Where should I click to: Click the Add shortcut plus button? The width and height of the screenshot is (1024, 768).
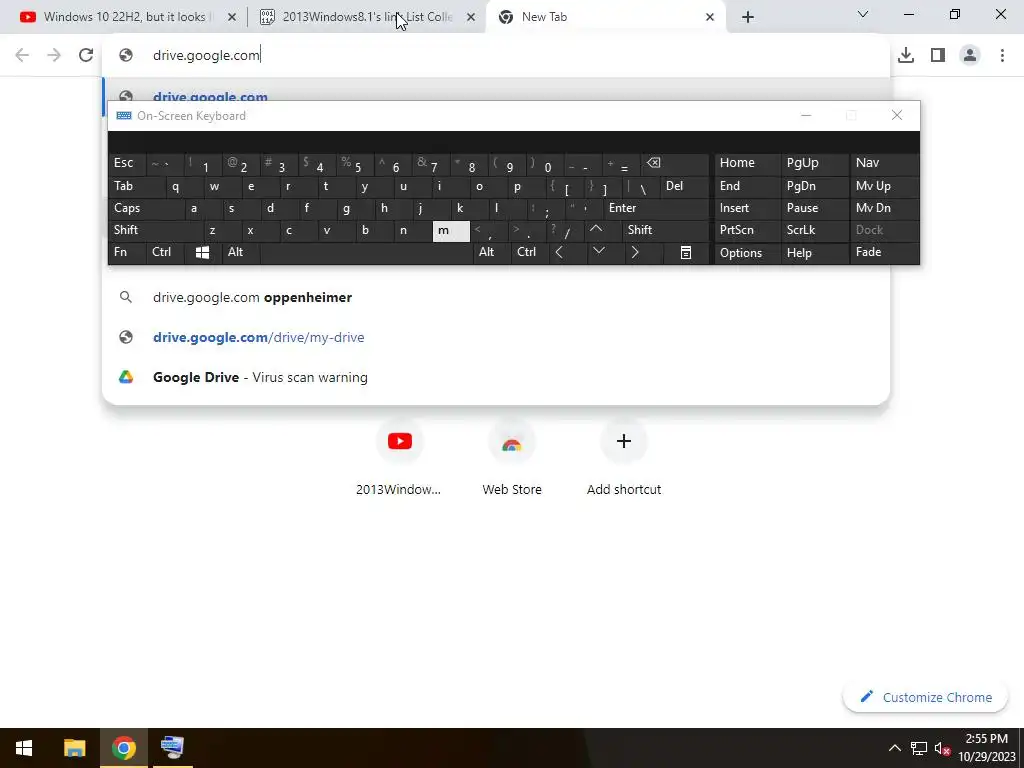pos(624,441)
